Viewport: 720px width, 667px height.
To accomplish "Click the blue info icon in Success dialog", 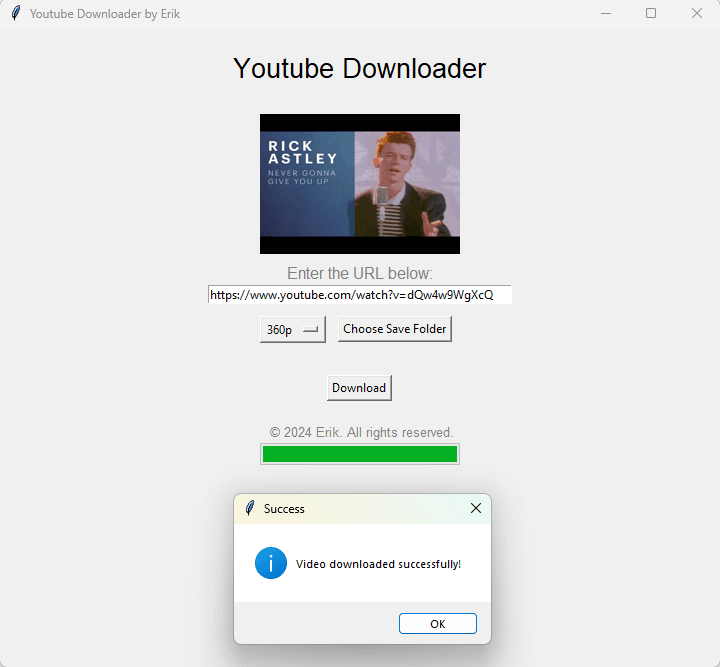I will (x=271, y=563).
